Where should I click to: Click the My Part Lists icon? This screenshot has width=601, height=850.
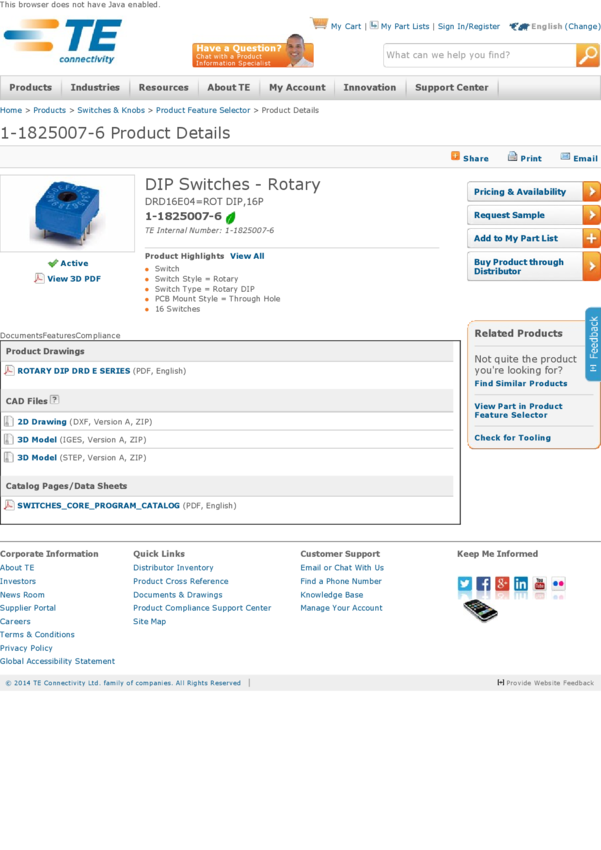(x=374, y=25)
